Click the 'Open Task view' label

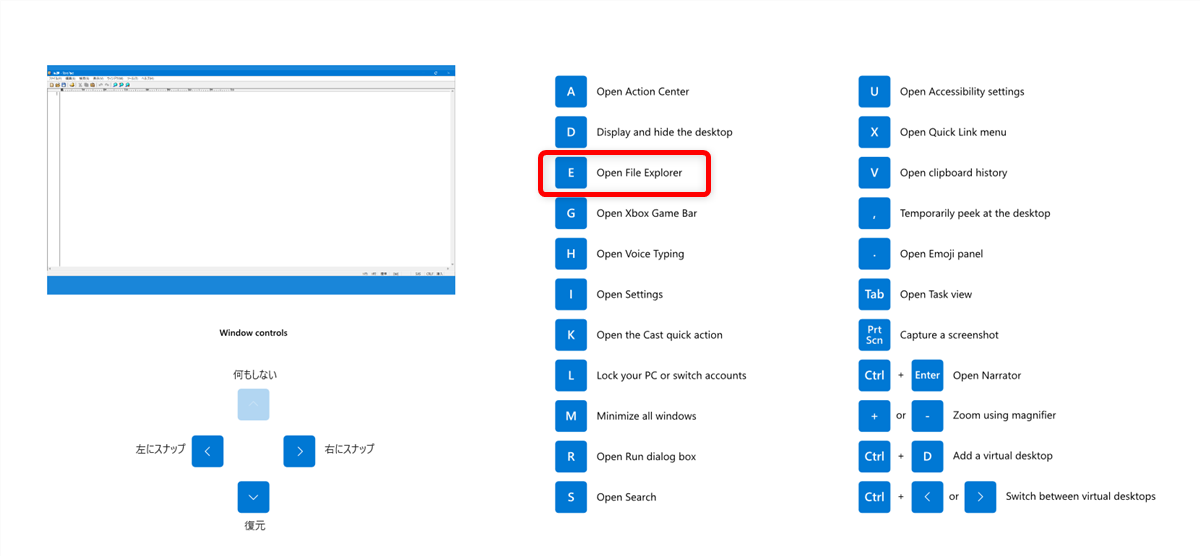coord(936,295)
